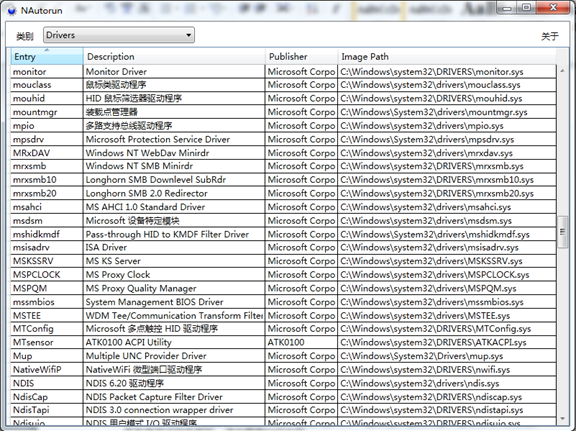This screenshot has height=431, width=576.
Task: Click the 'MS KS Server' description
Action: click(113, 261)
